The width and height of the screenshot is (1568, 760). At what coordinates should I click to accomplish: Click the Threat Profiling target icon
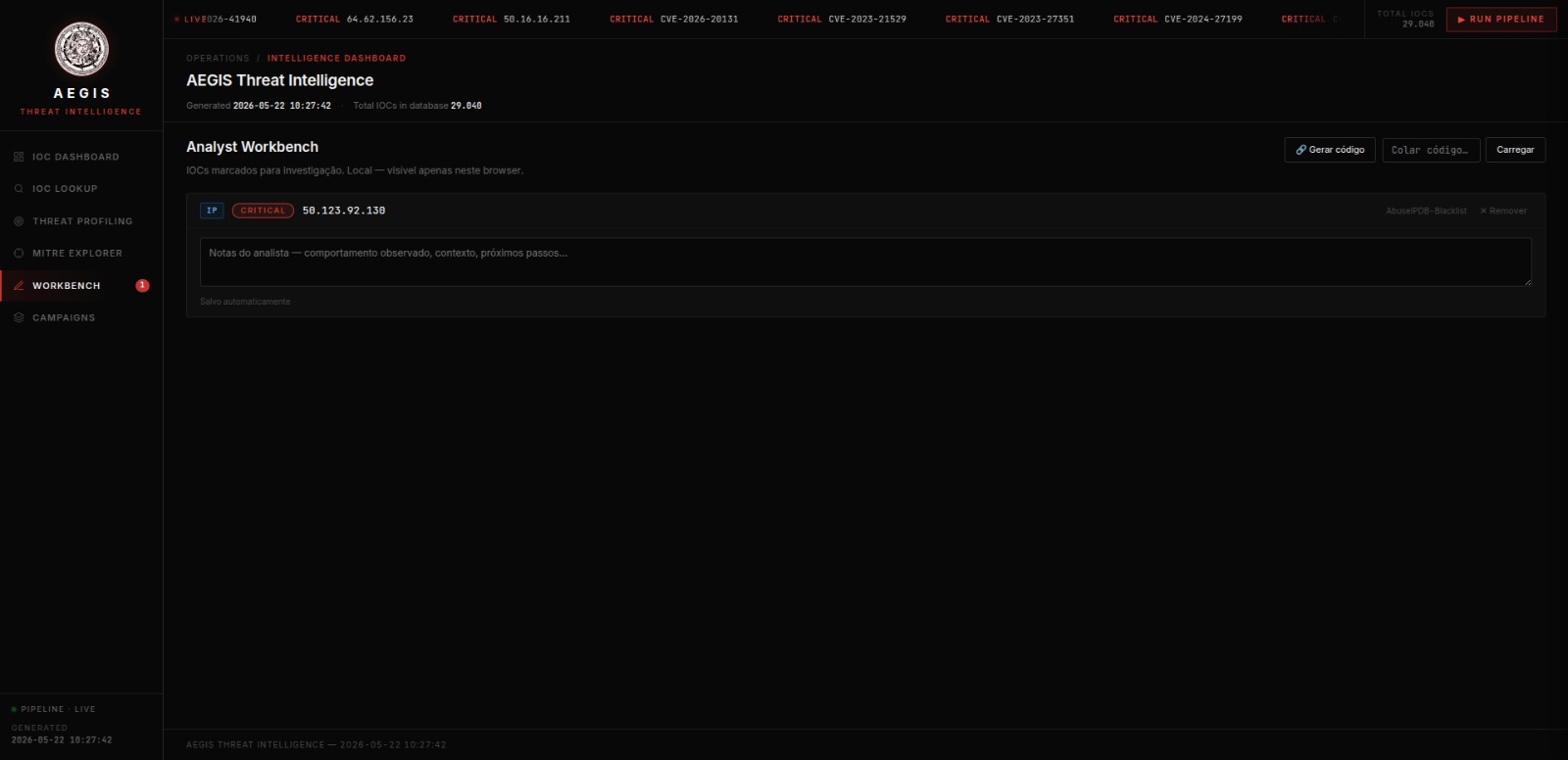(19, 221)
